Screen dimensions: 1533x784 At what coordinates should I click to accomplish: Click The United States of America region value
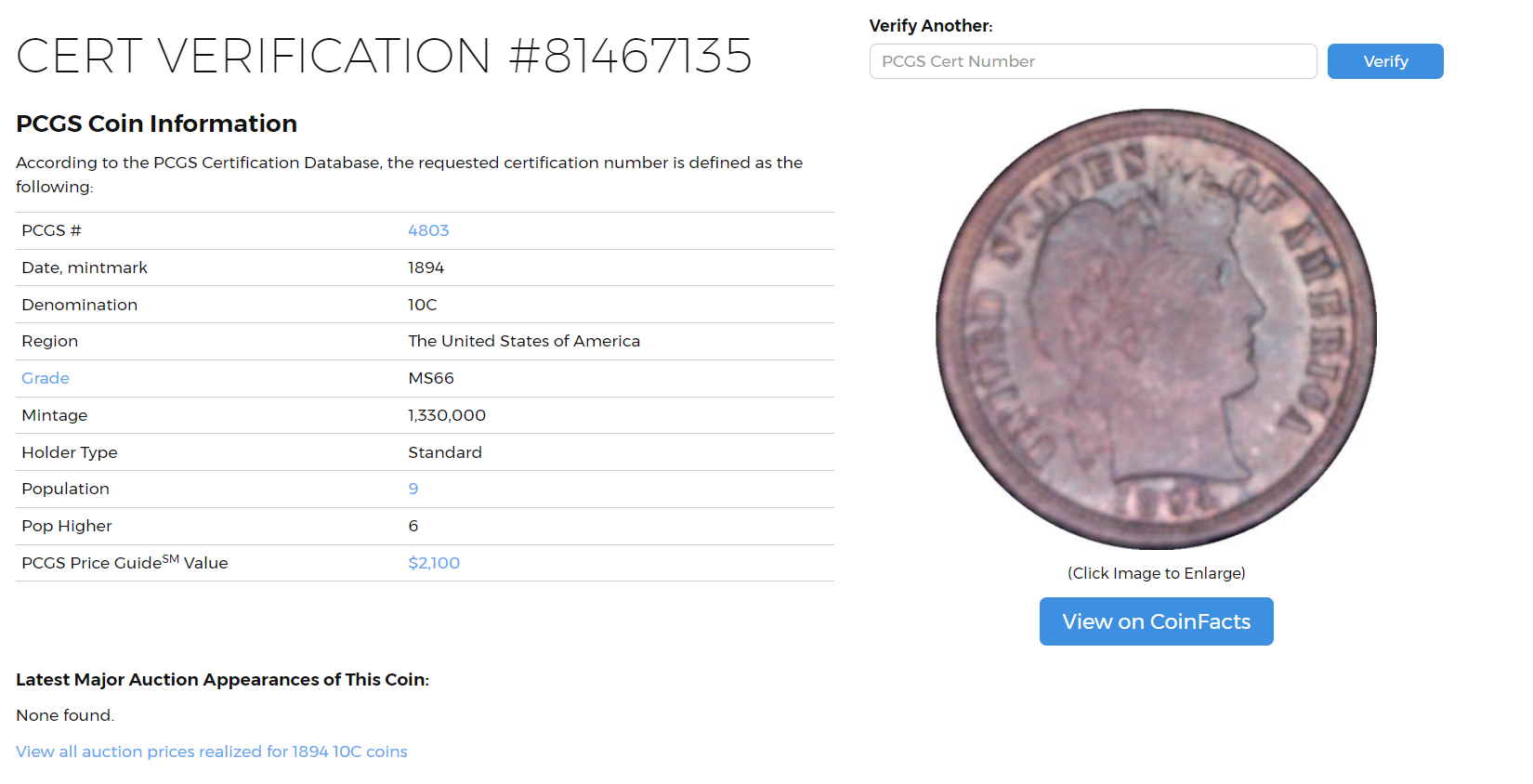click(x=524, y=341)
